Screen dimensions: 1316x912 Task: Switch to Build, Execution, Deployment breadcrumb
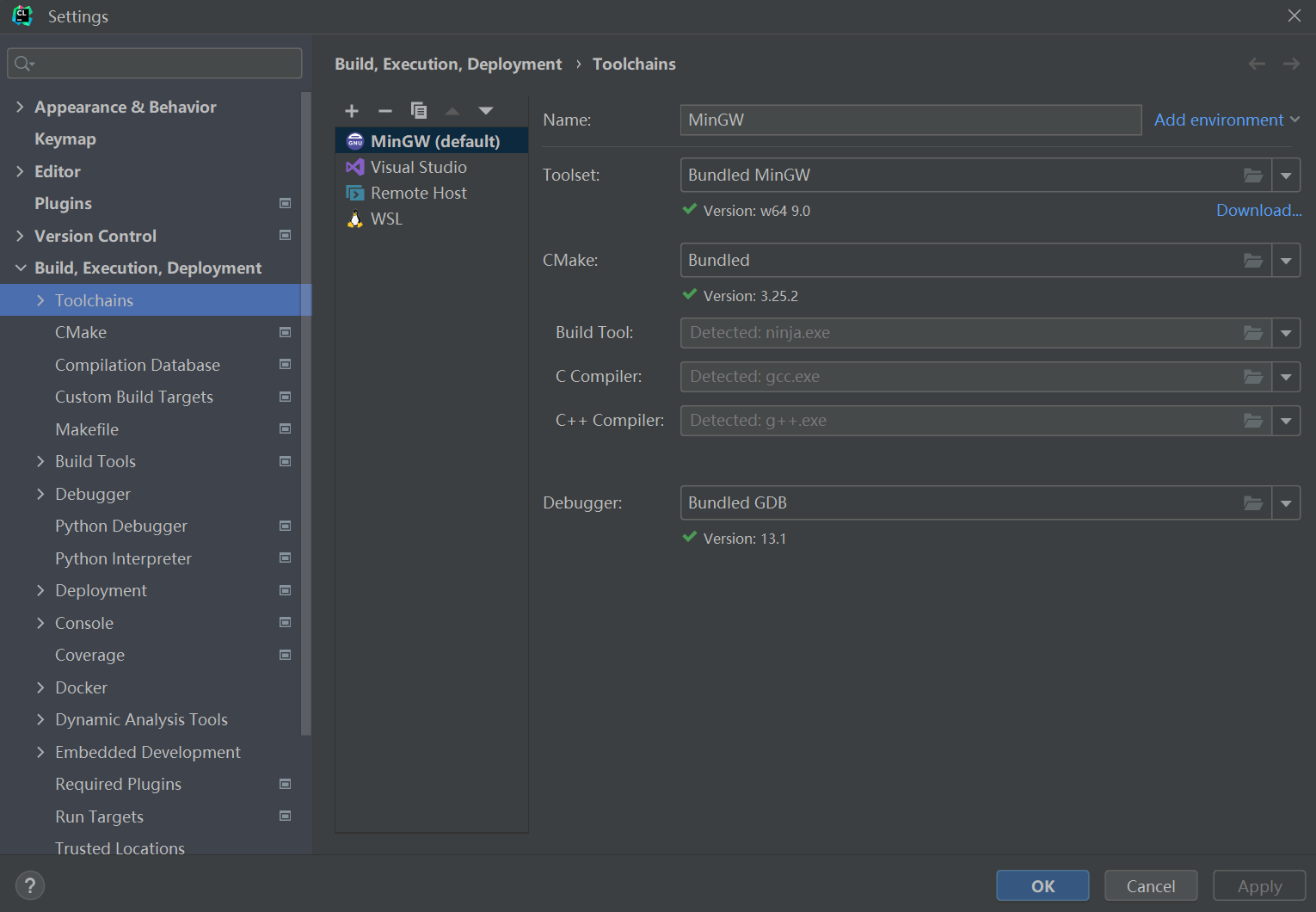447,64
